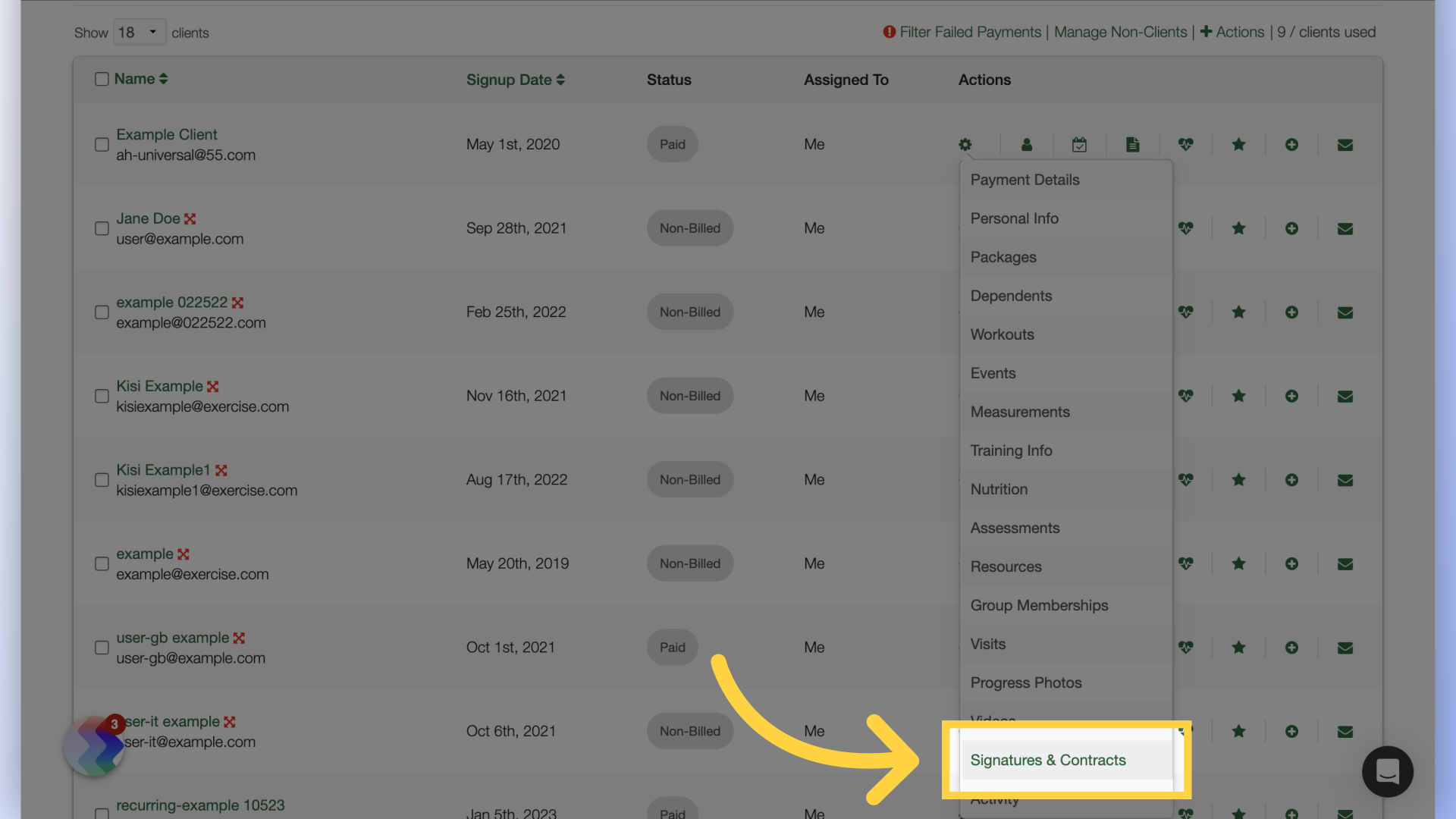Open Nutrition from the dropdown menu
Viewport: 1456px width, 819px height.
1065,489
